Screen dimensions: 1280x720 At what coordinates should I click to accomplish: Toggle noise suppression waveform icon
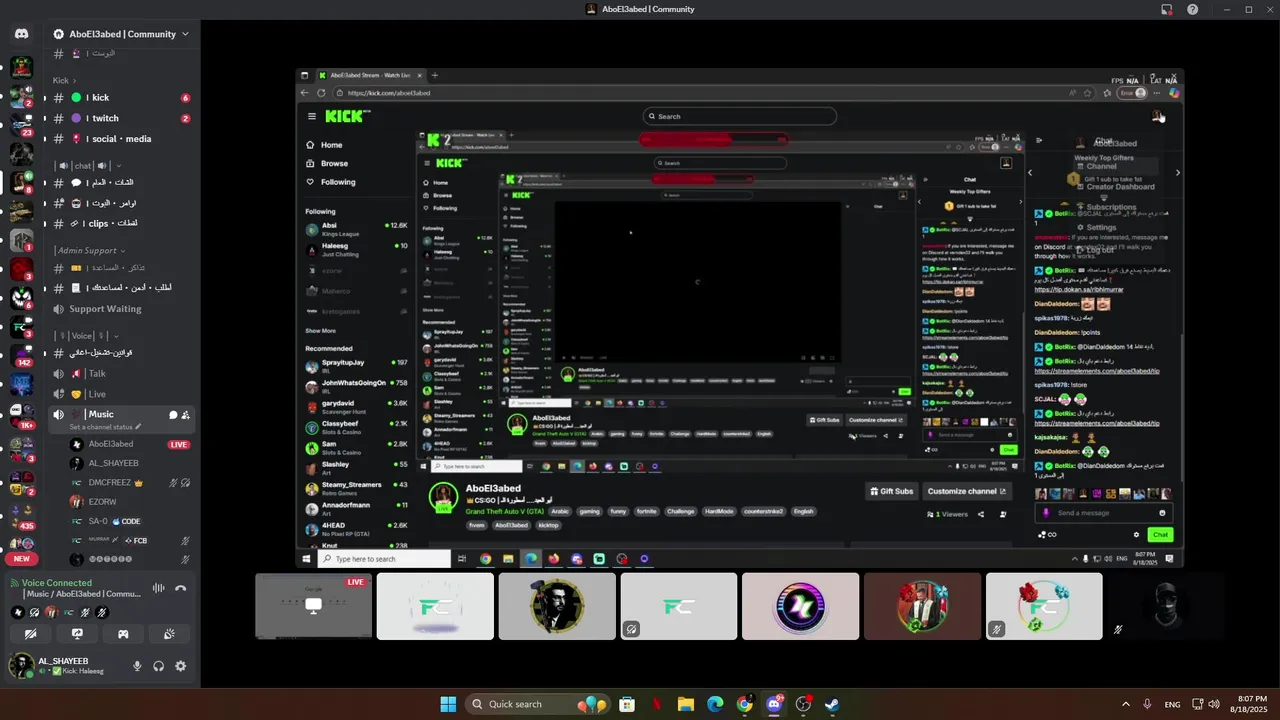point(158,588)
